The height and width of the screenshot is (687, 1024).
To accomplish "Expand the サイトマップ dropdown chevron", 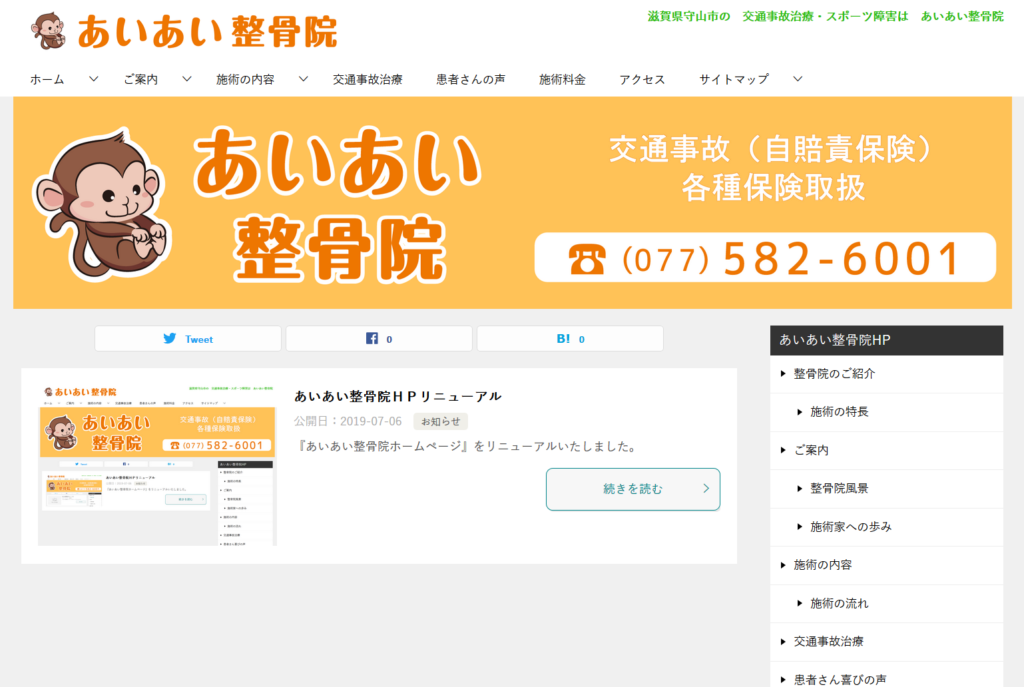I will 797,77.
